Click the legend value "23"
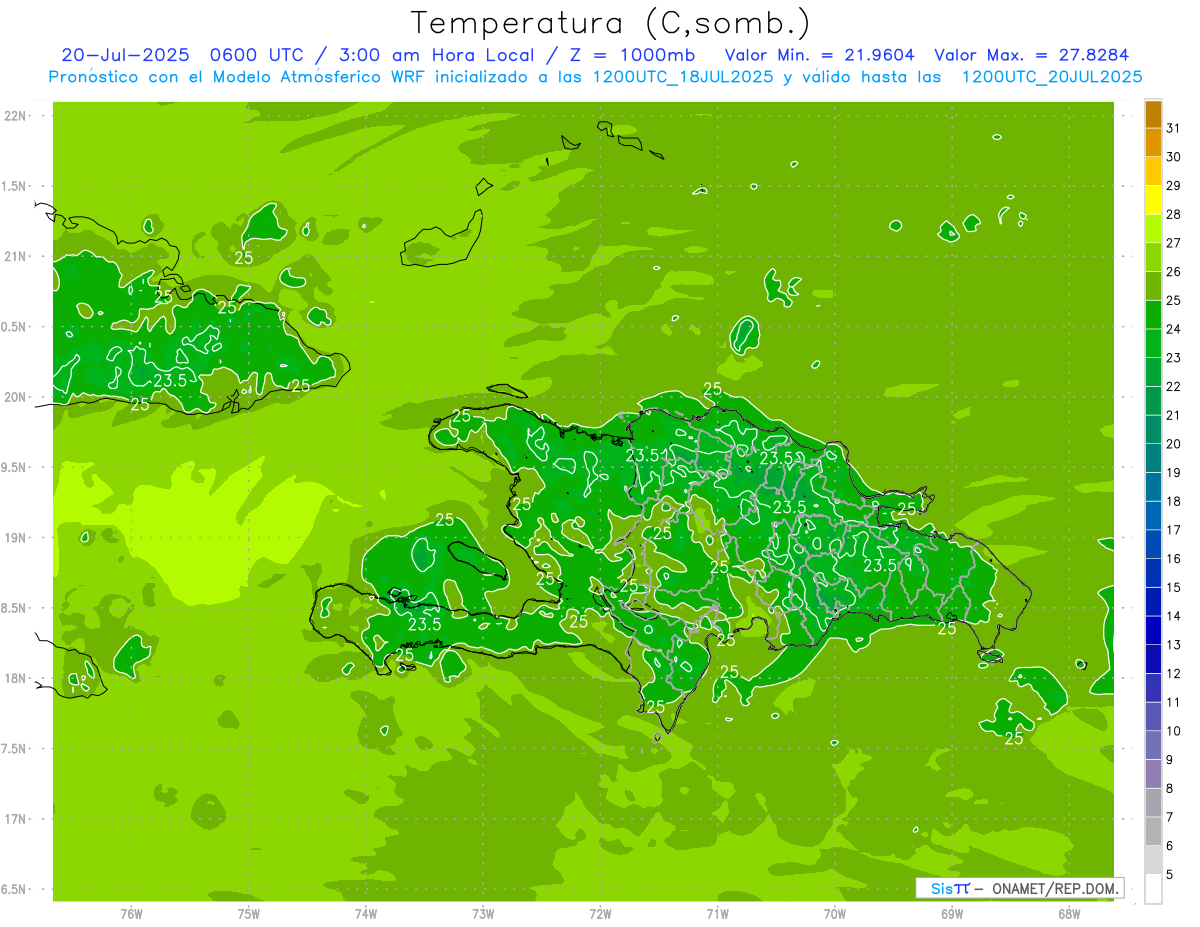Viewport: 1200px width, 927px height. (x=1173, y=357)
